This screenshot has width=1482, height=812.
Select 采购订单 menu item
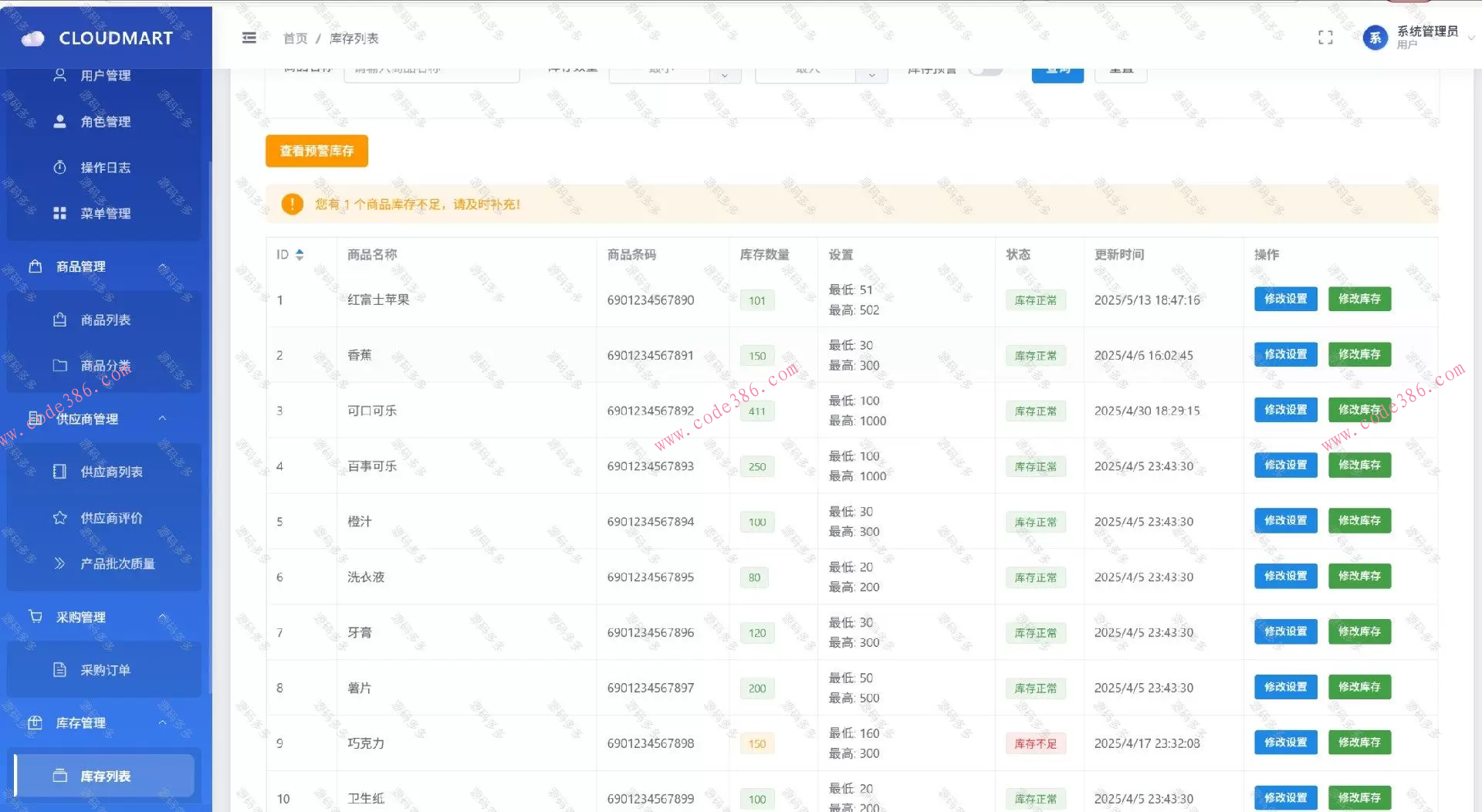[x=105, y=670]
